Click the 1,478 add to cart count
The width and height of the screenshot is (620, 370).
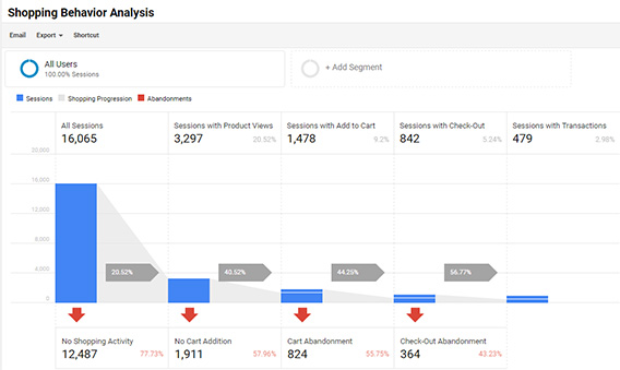[x=301, y=139]
